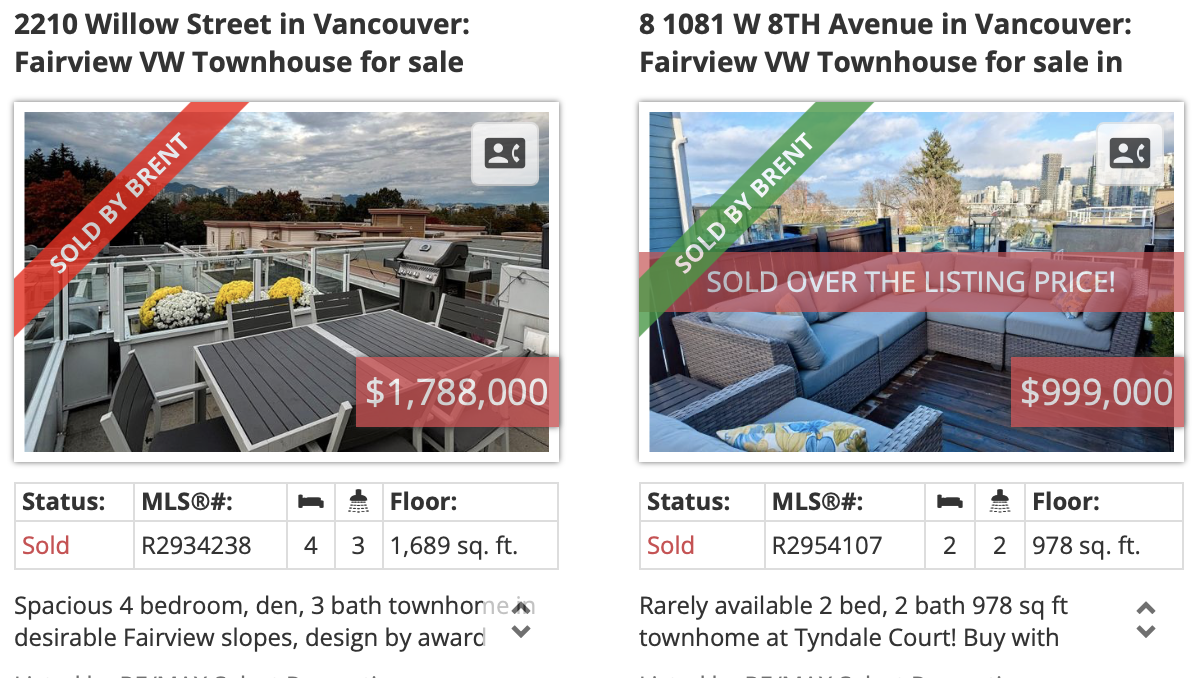Click bed icon in Willow Street listing table
This screenshot has height=678, width=1200.
(311, 502)
